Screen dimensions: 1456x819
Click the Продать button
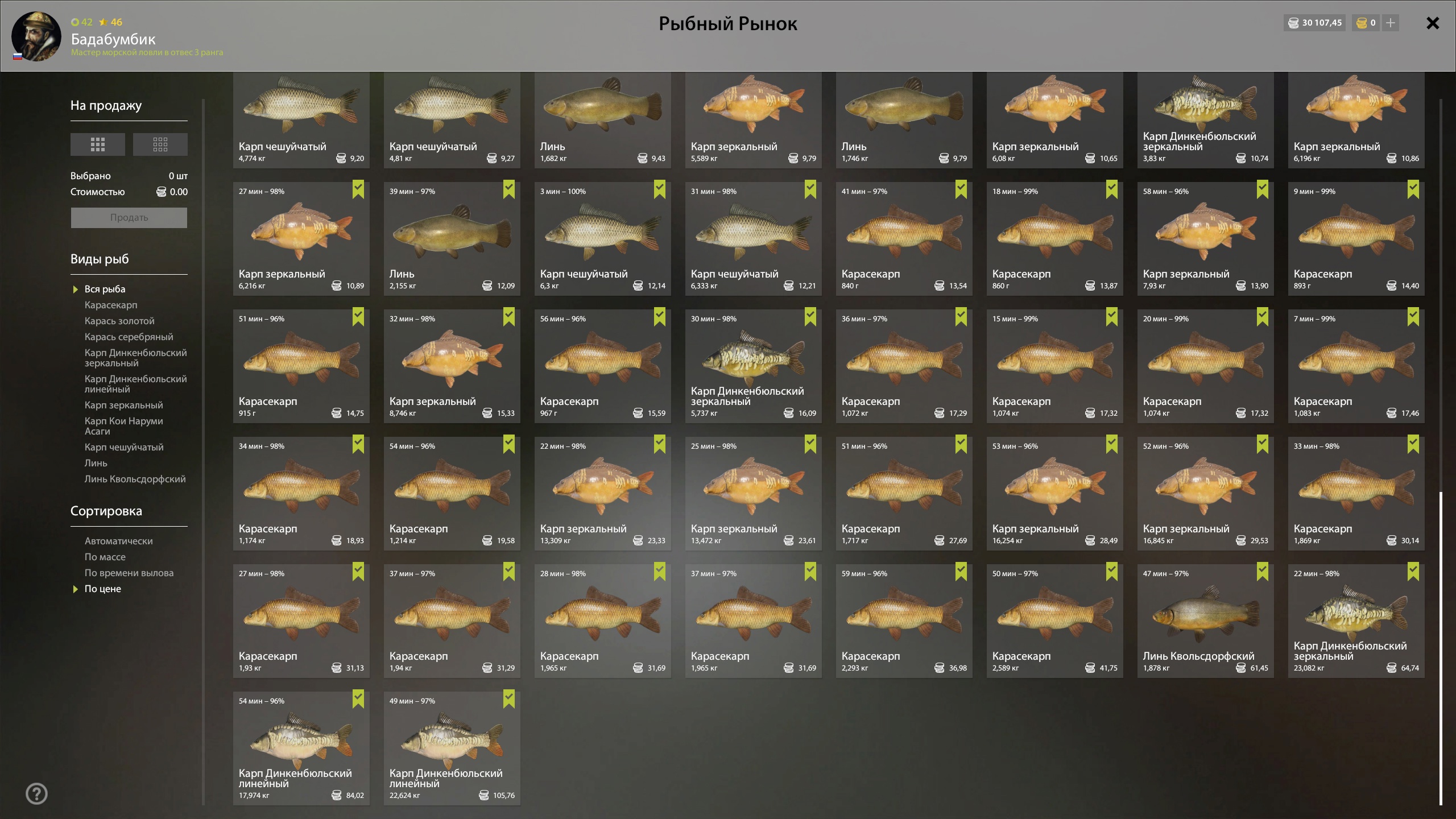pos(129,217)
